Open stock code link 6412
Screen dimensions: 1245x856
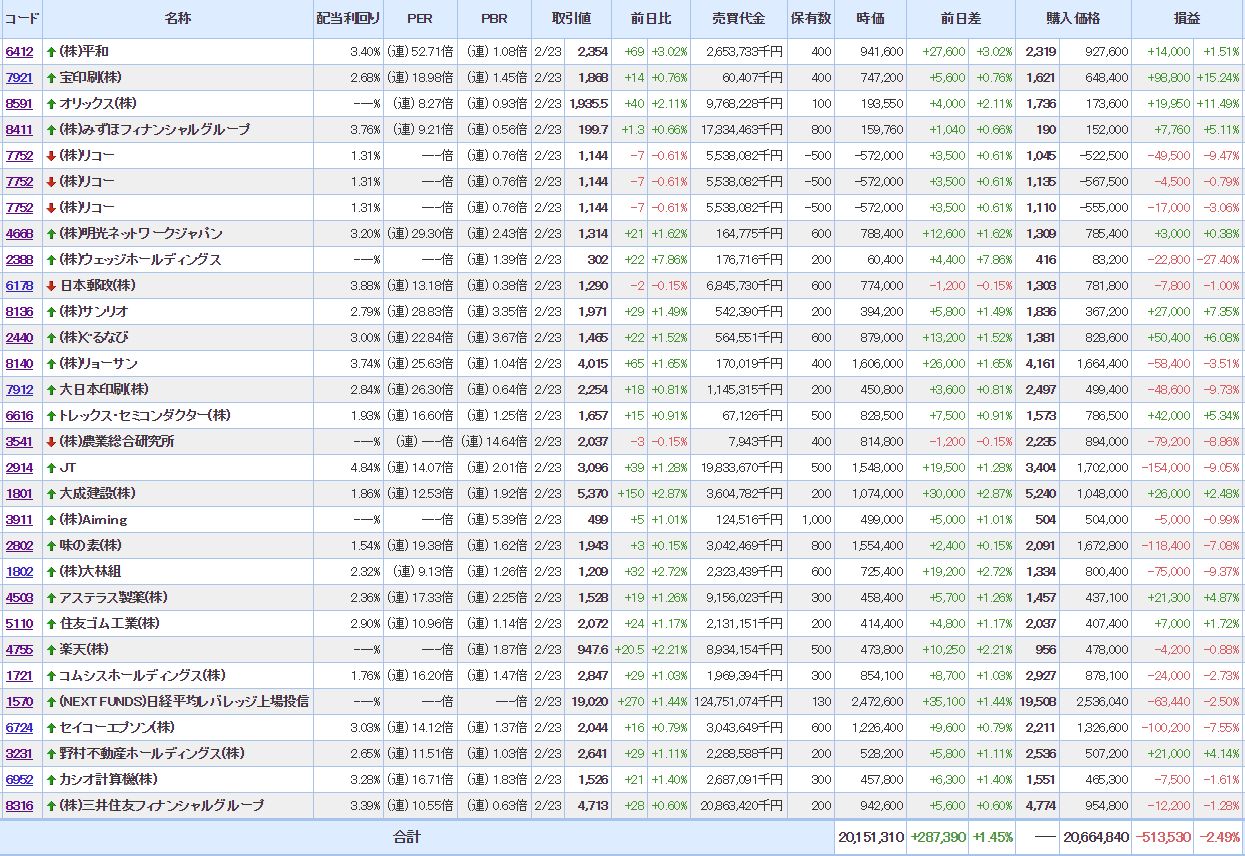[19, 52]
